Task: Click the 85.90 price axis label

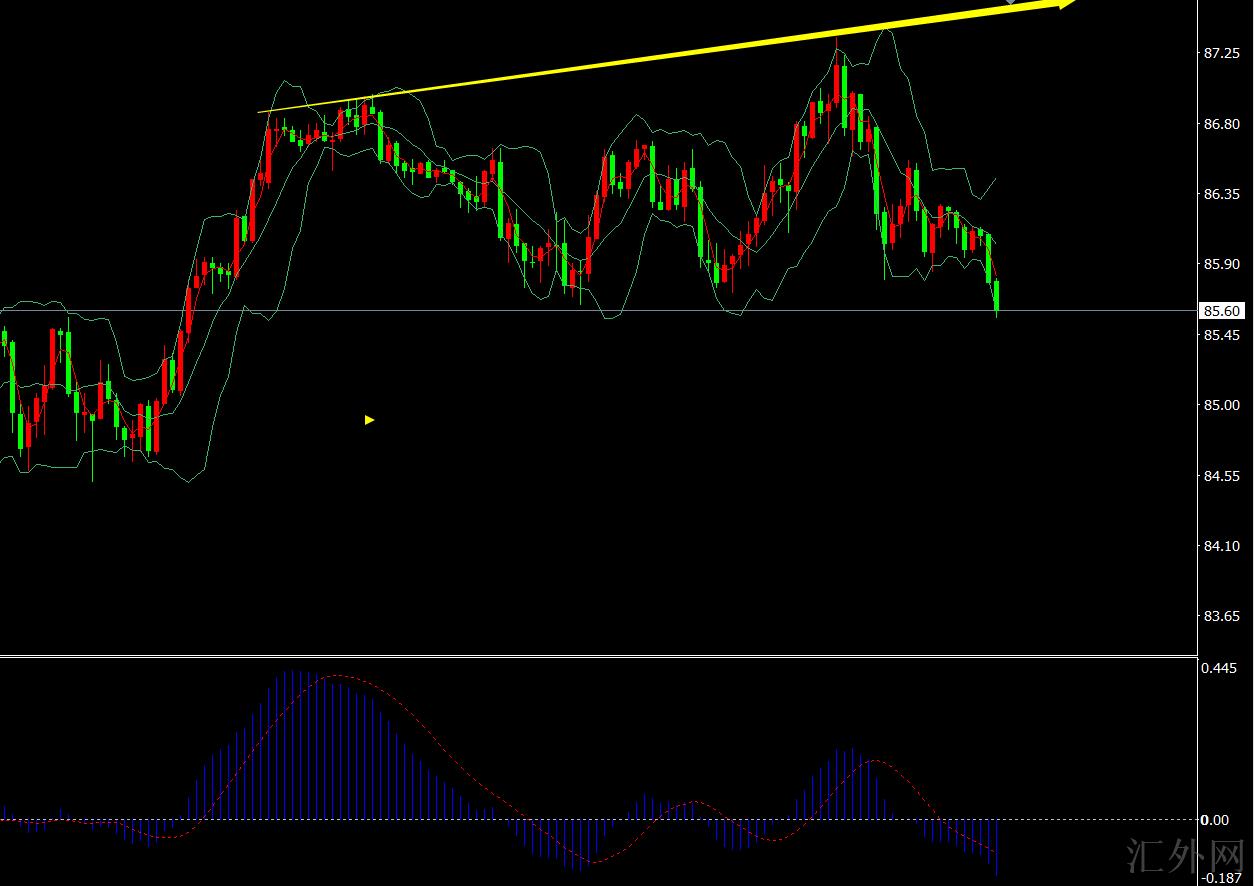Action: 1222,264
